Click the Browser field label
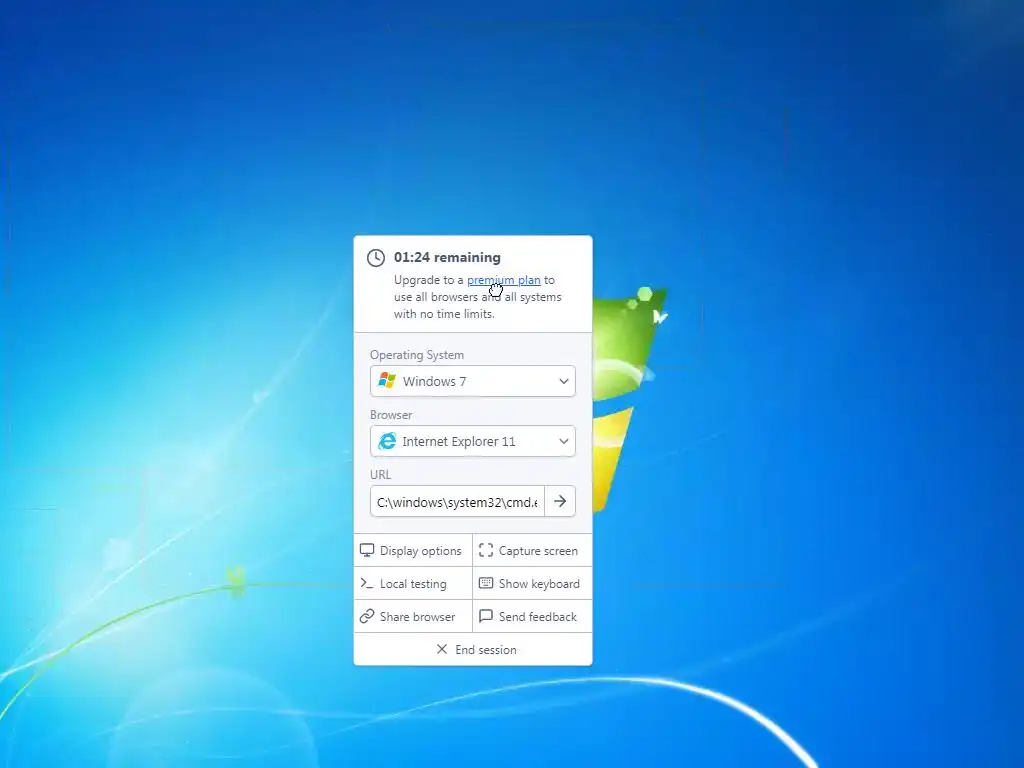1024x768 pixels. point(391,415)
